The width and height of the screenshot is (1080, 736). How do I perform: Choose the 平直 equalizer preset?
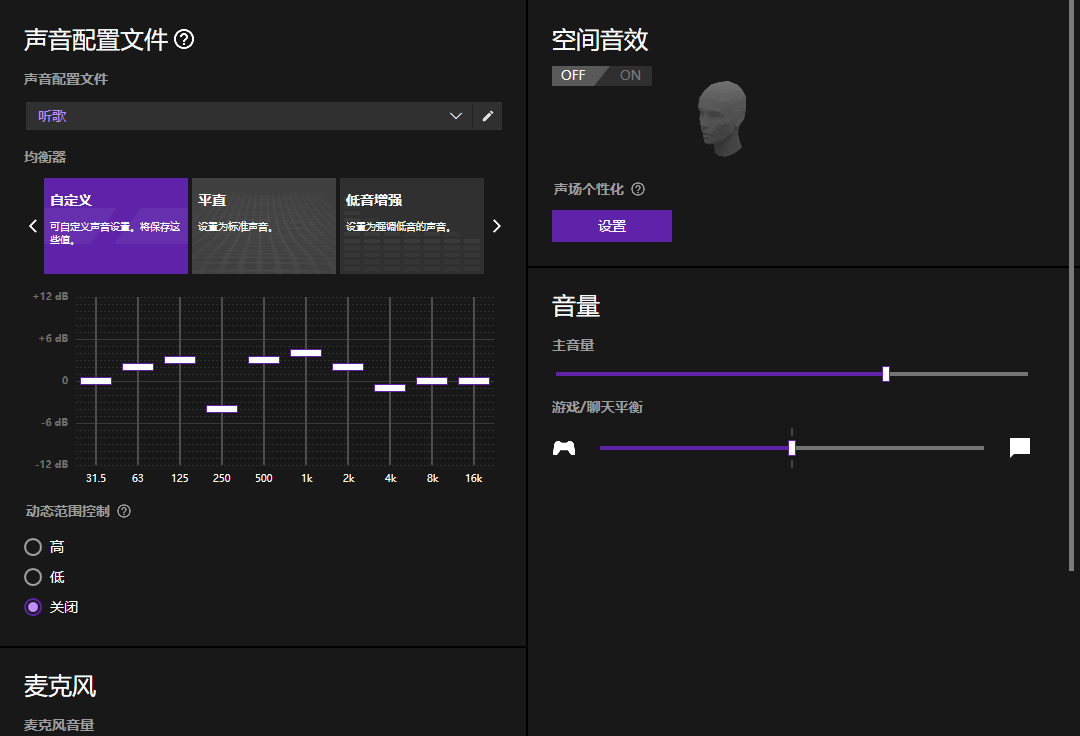tap(264, 226)
